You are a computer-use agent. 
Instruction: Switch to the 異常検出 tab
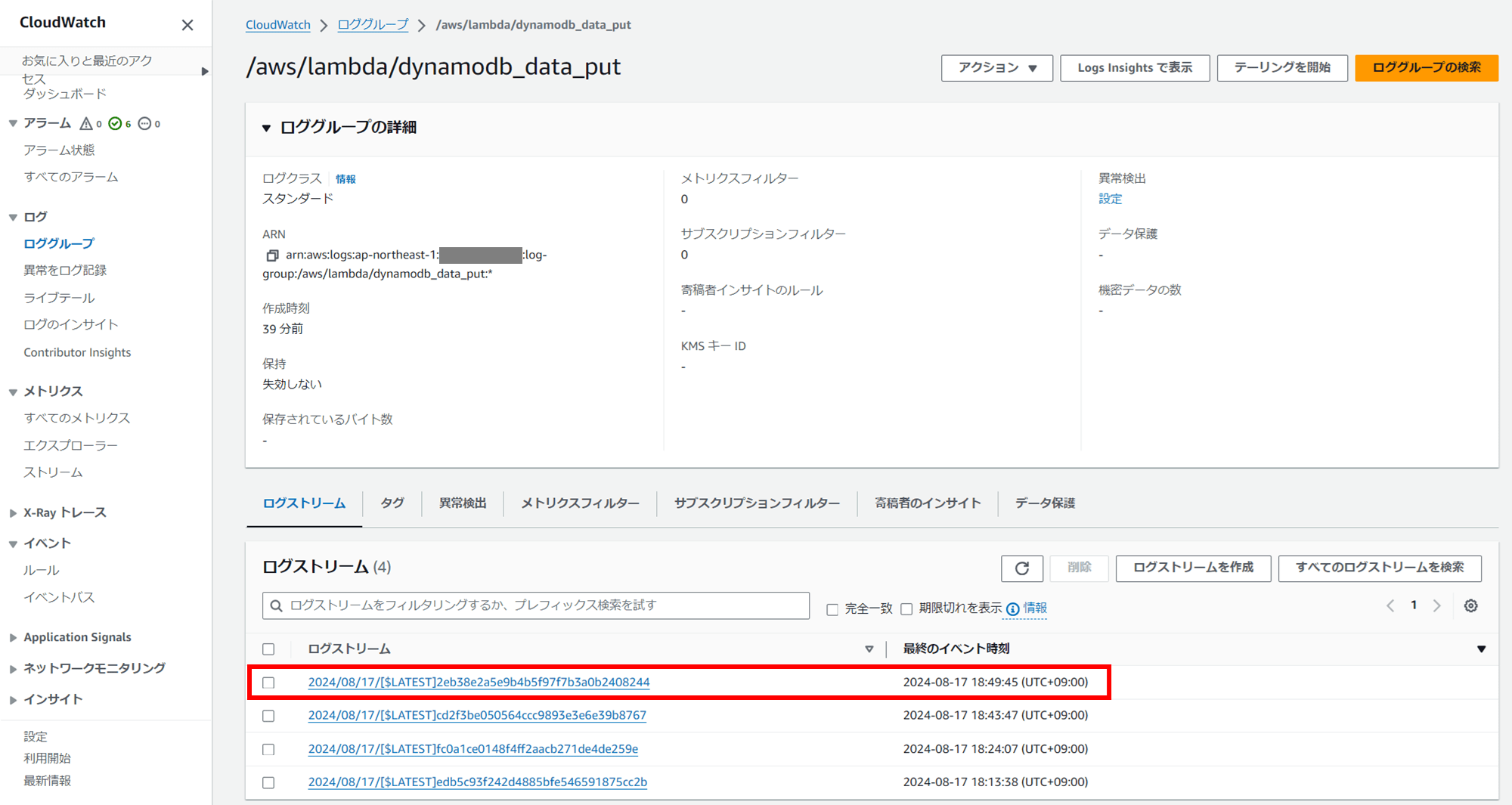(x=463, y=503)
